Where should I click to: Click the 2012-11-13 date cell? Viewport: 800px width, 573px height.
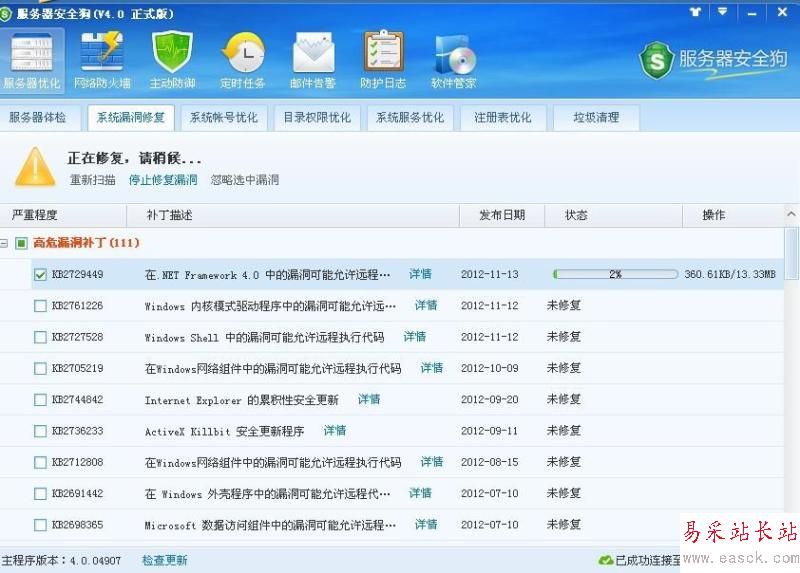[489, 275]
